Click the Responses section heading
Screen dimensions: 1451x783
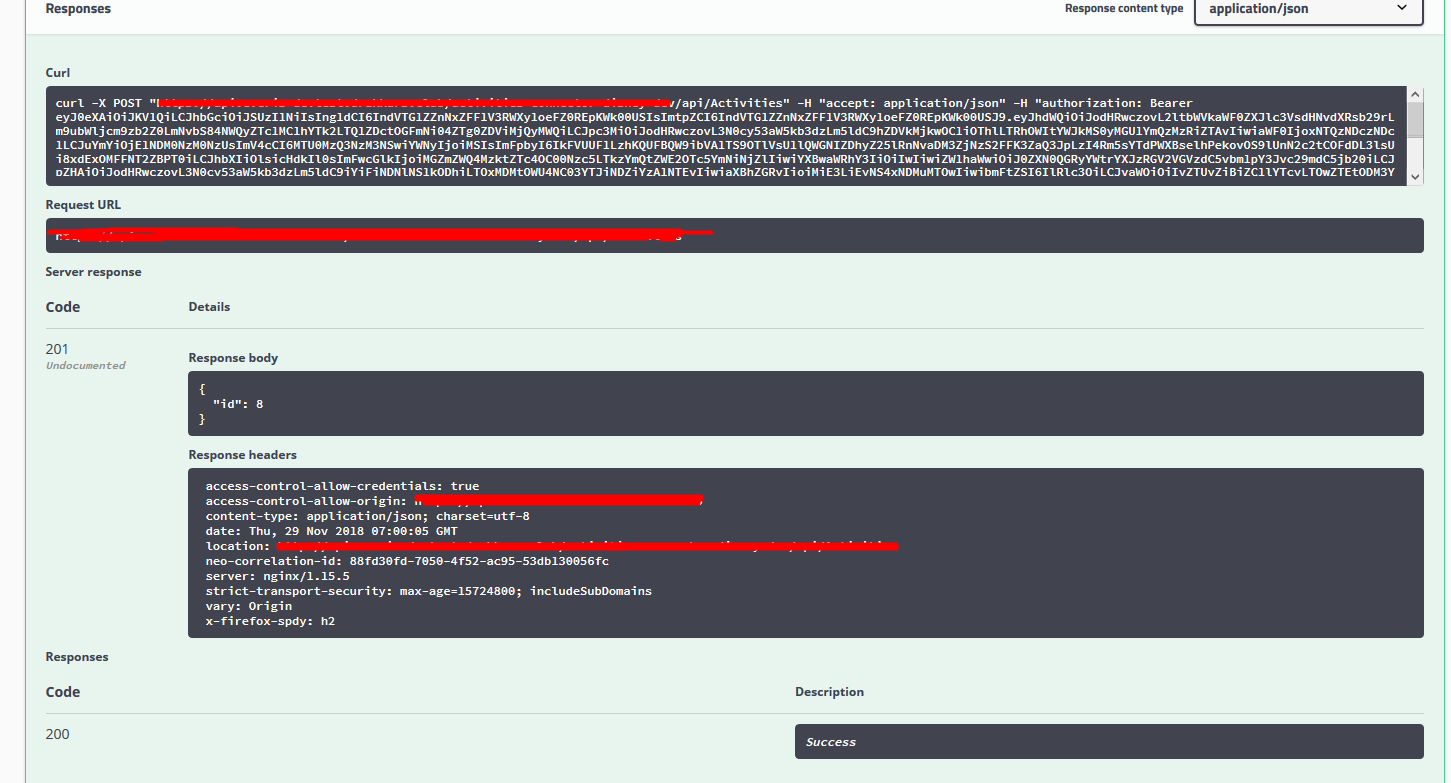pos(79,656)
